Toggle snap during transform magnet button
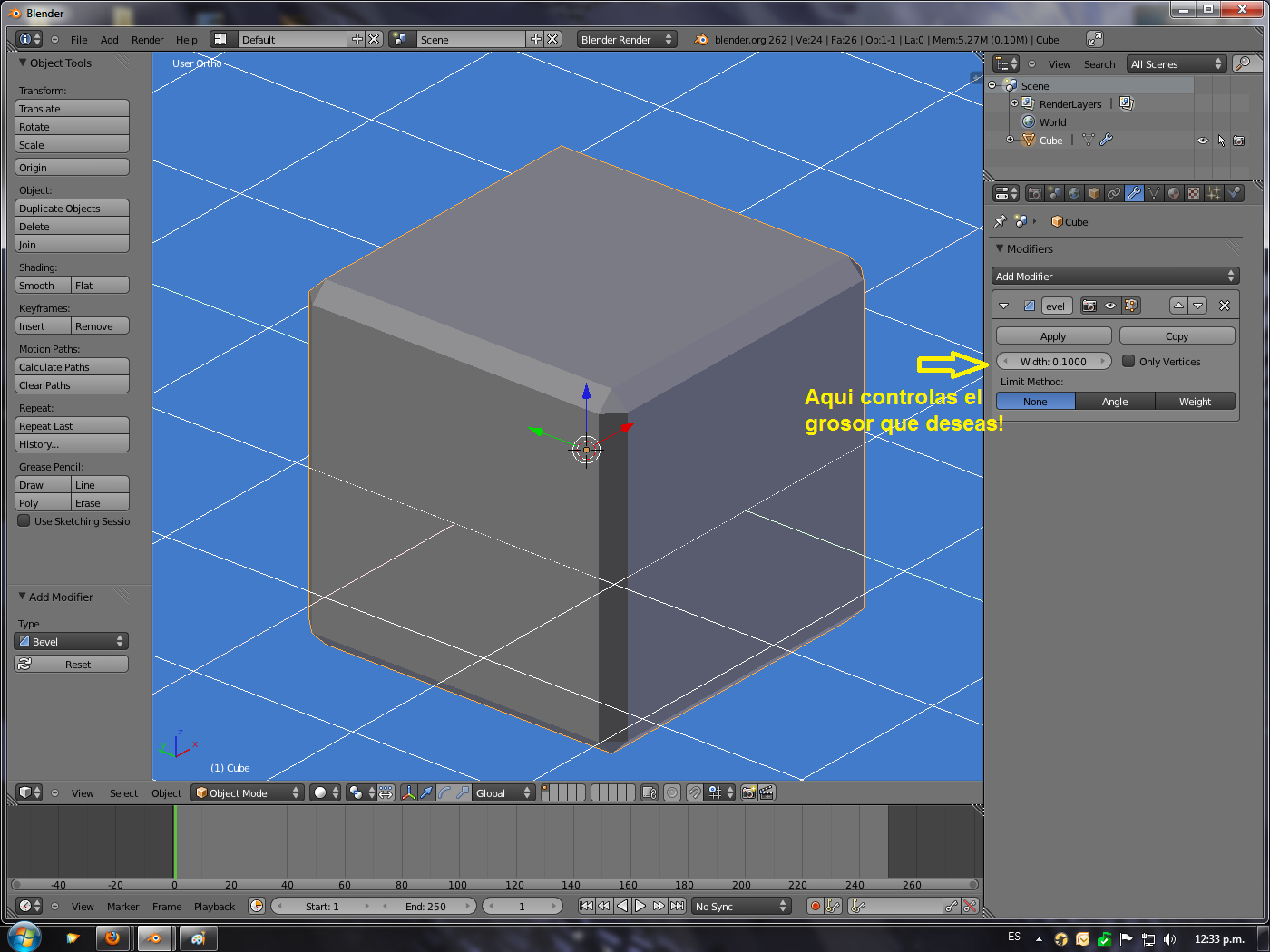The width and height of the screenshot is (1270, 952). [695, 792]
